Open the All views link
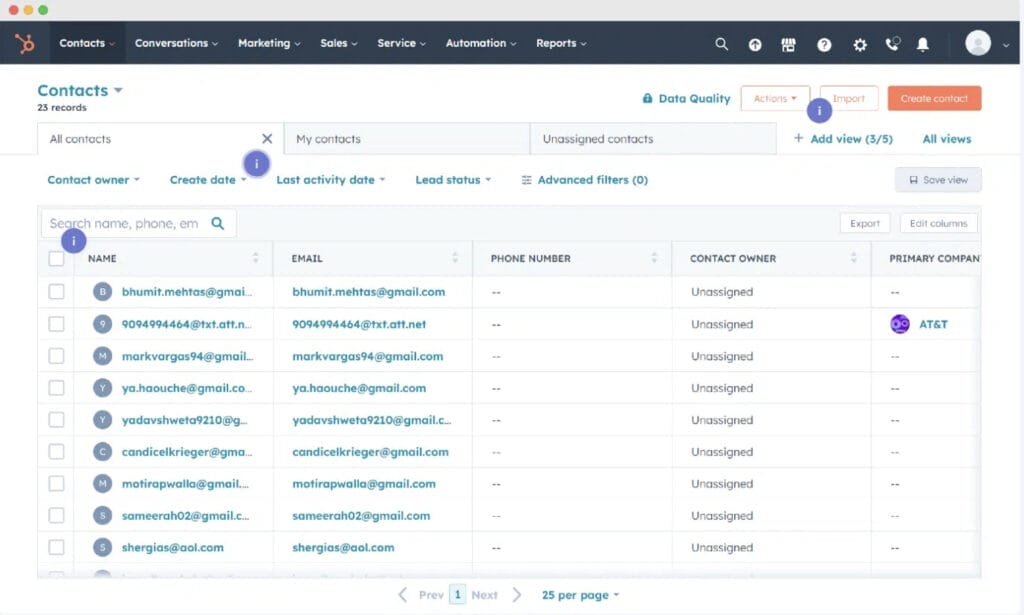Screen dimensions: 1024x615 coord(946,138)
